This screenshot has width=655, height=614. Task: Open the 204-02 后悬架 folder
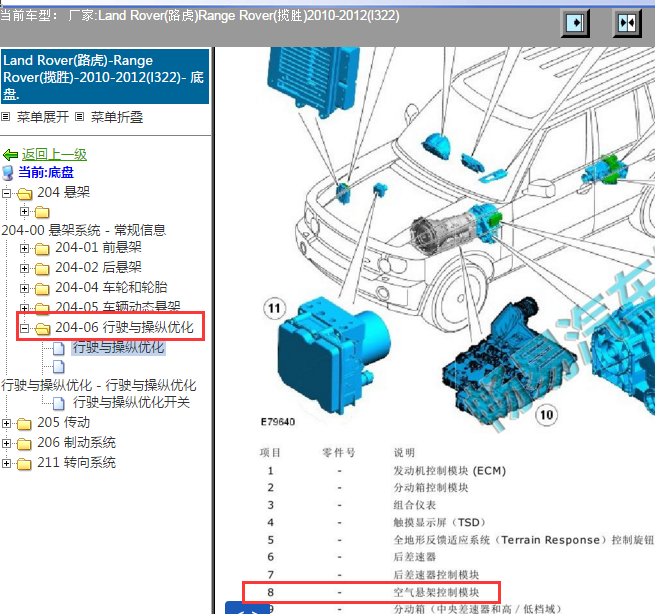(x=99, y=267)
